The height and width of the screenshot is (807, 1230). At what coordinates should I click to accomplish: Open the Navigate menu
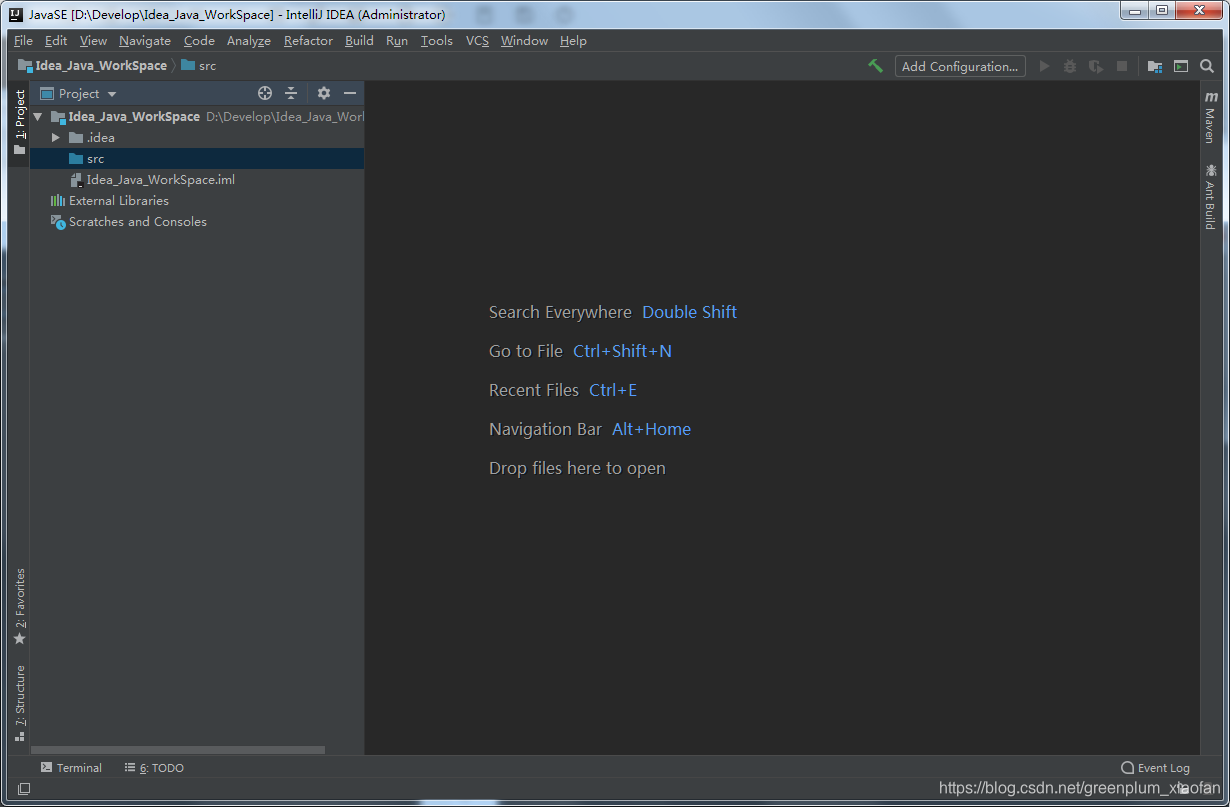point(145,41)
